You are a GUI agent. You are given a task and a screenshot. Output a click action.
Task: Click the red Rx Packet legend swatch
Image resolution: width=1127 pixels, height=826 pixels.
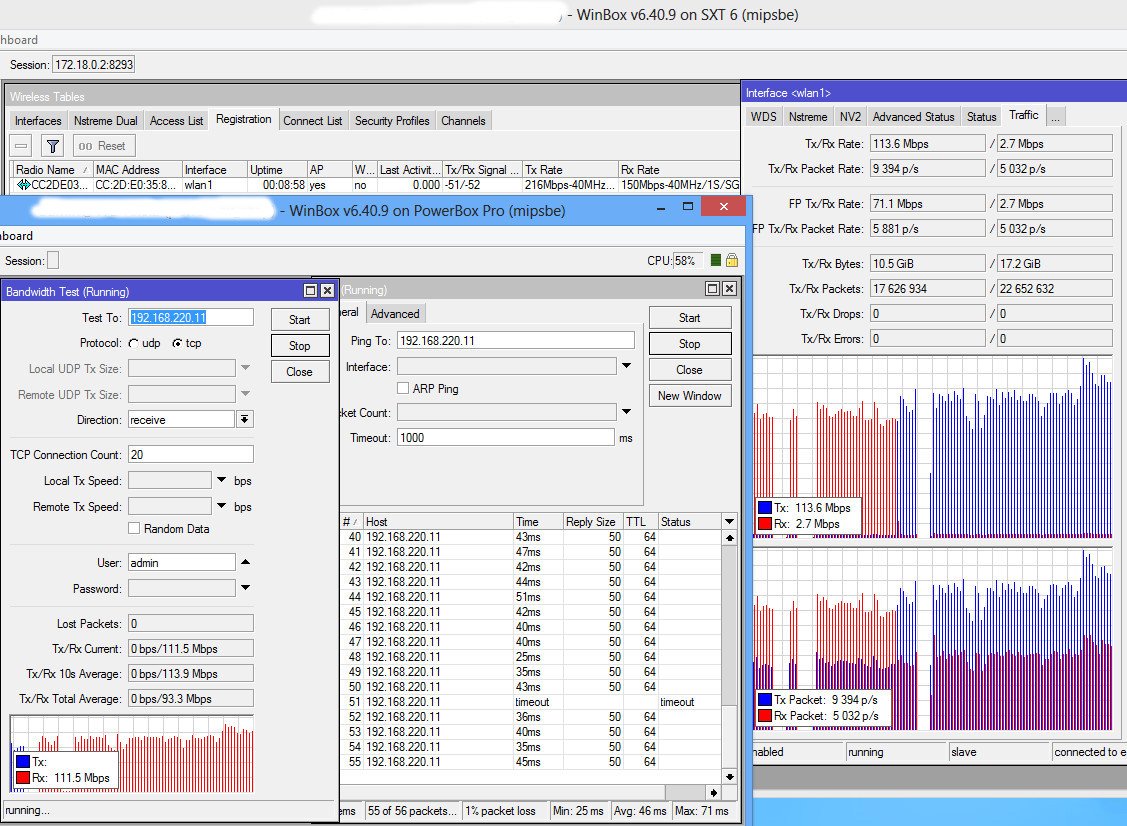764,715
